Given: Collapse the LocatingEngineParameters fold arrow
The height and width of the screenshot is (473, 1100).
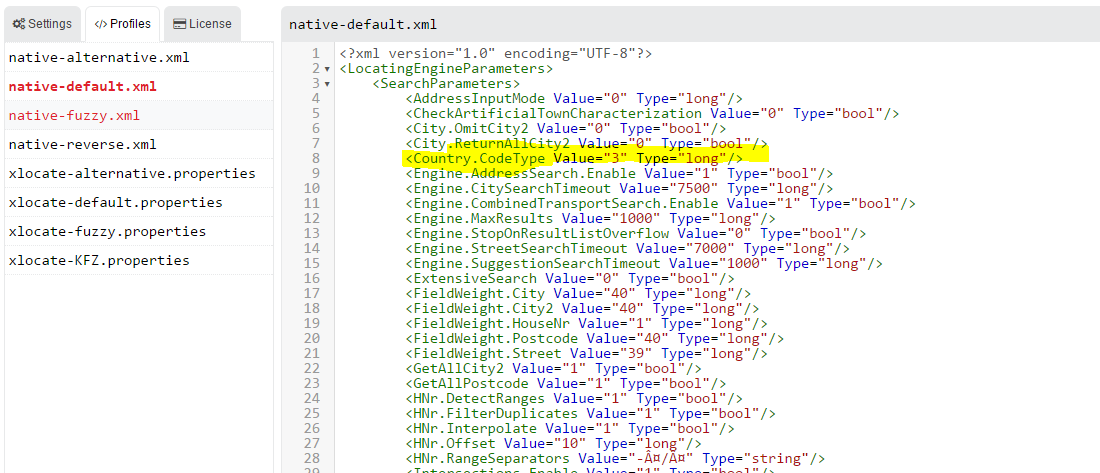Looking at the screenshot, I should (x=328, y=69).
